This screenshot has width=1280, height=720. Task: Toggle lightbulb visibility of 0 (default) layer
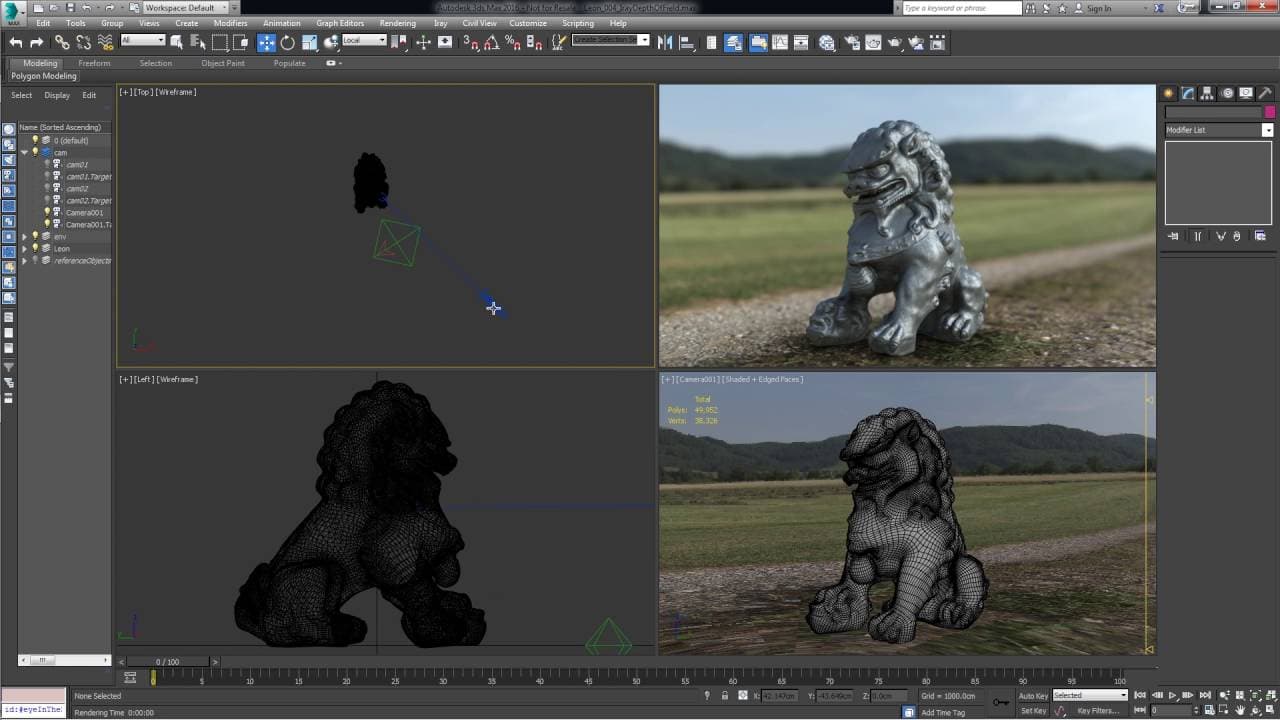[35, 140]
